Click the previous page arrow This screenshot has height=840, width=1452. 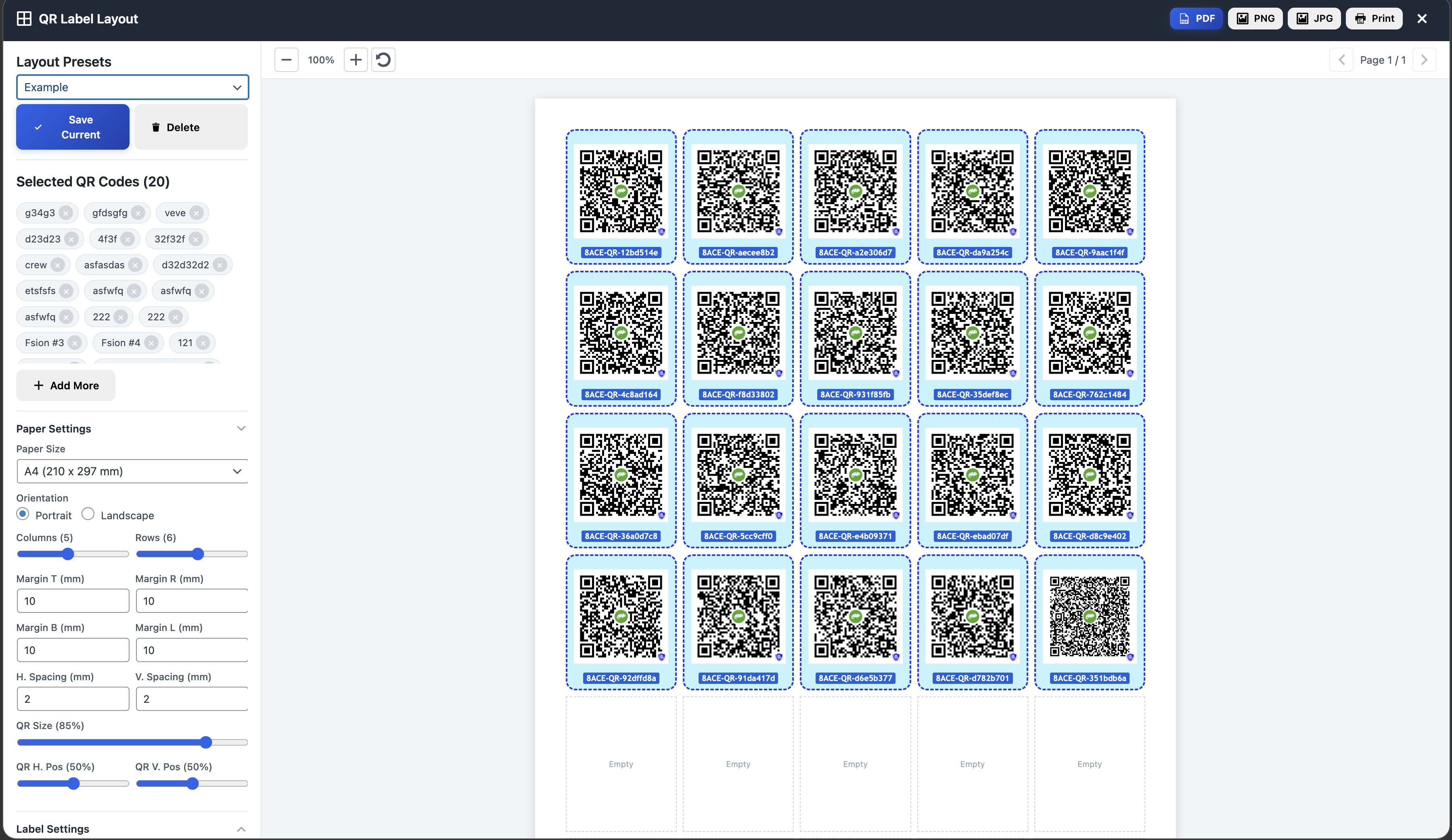pos(1343,59)
